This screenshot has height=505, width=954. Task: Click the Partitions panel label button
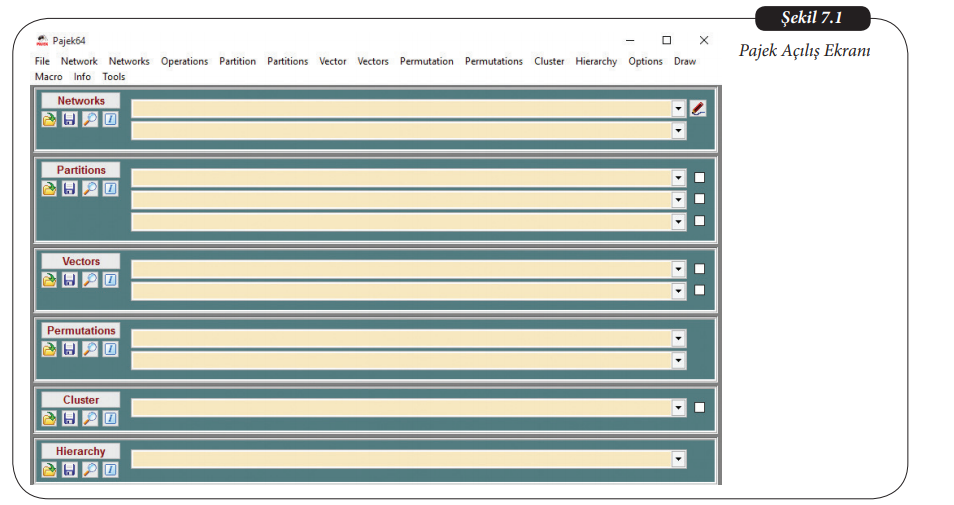click(x=80, y=170)
